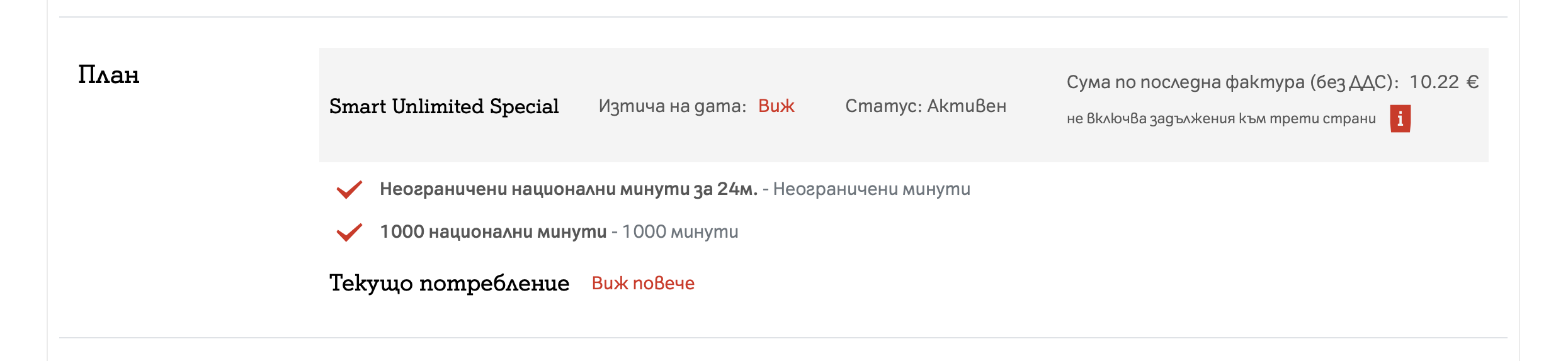This screenshot has height=361, width=1568.
Task: Click the grey '- 1000 минути' description
Action: (674, 232)
